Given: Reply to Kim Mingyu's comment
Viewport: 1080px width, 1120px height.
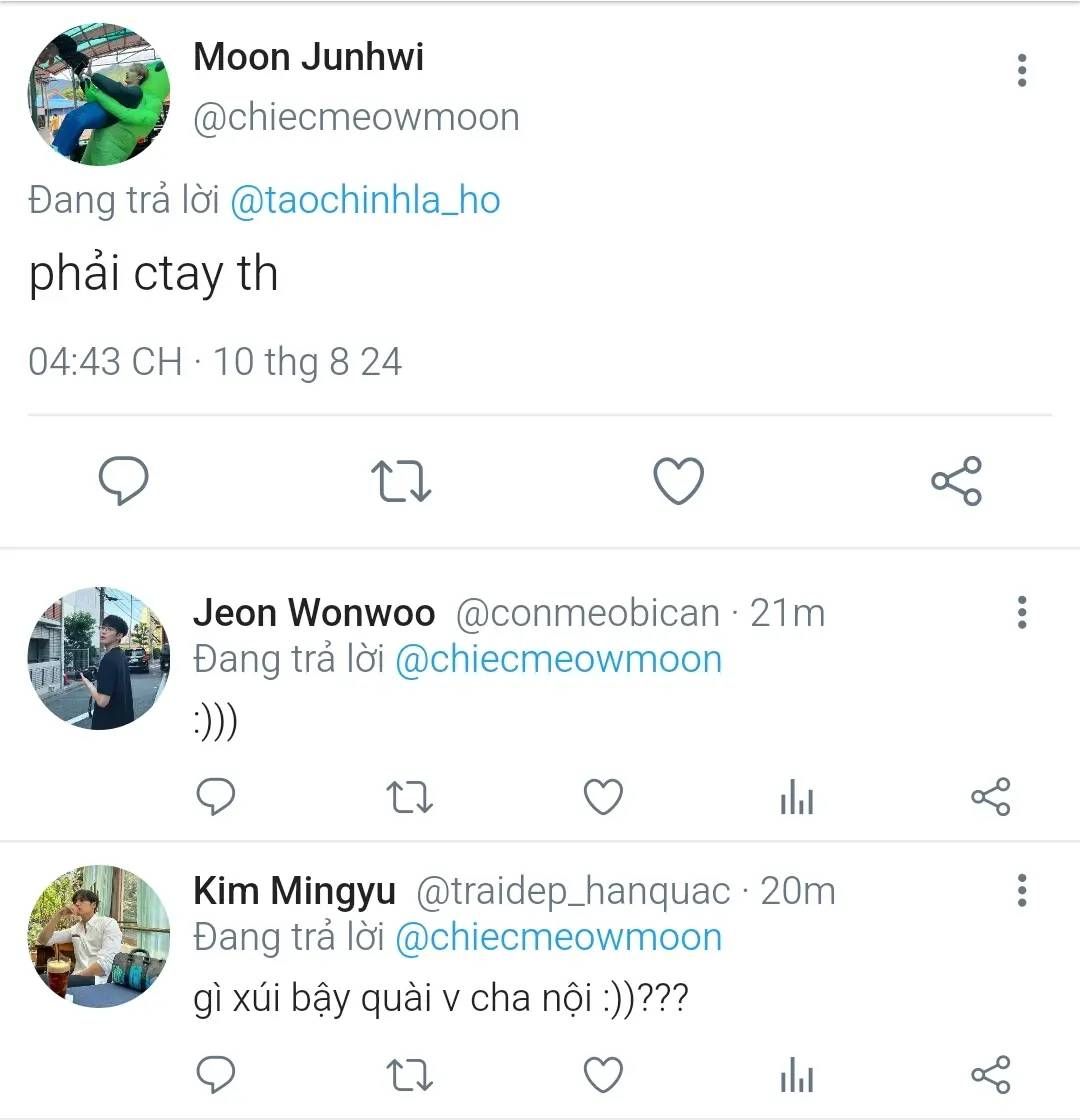Looking at the screenshot, I should pyautogui.click(x=214, y=1075).
